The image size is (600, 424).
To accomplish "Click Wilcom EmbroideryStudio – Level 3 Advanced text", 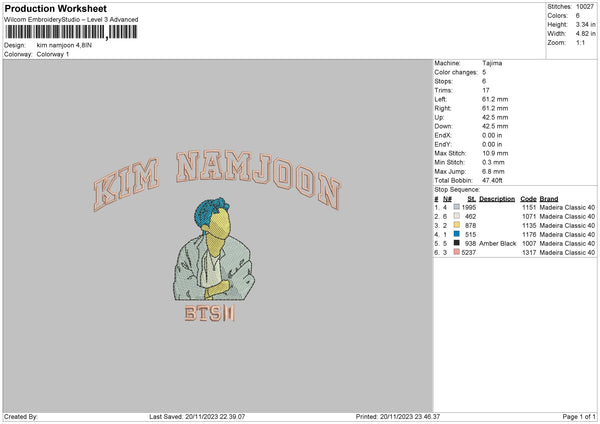I will tap(71, 20).
